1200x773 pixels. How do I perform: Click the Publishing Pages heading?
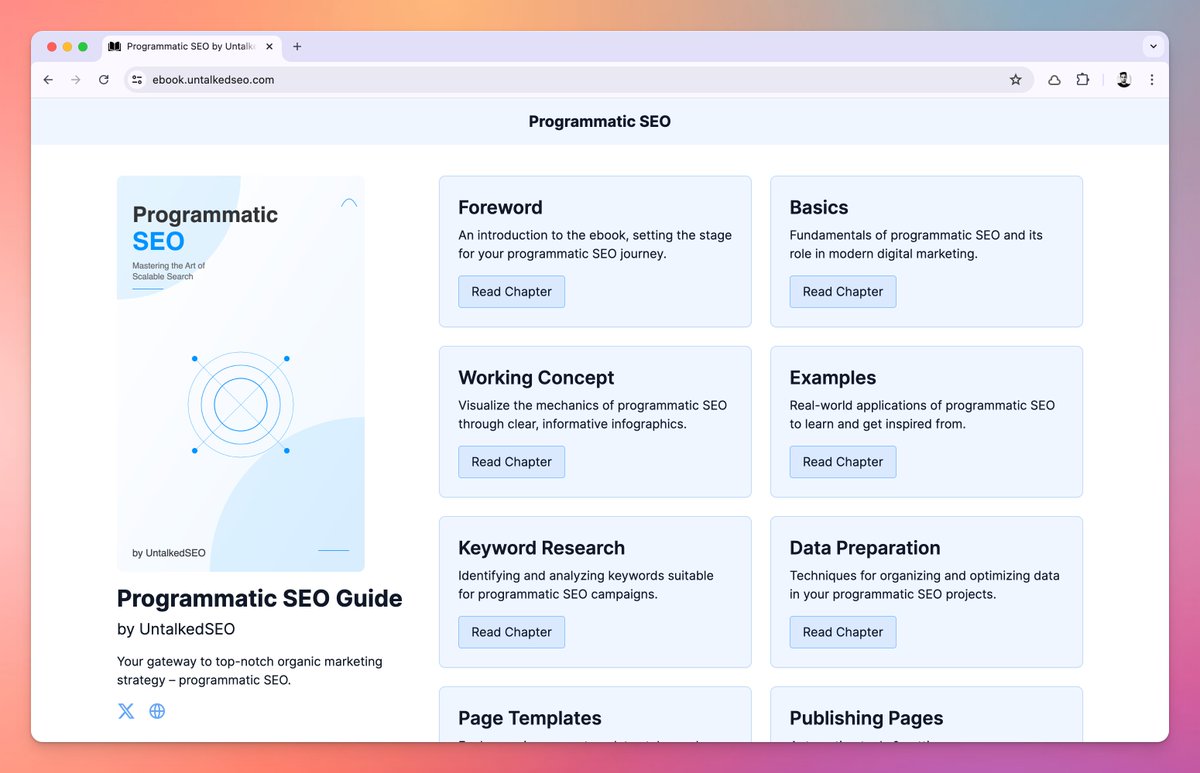(x=867, y=718)
